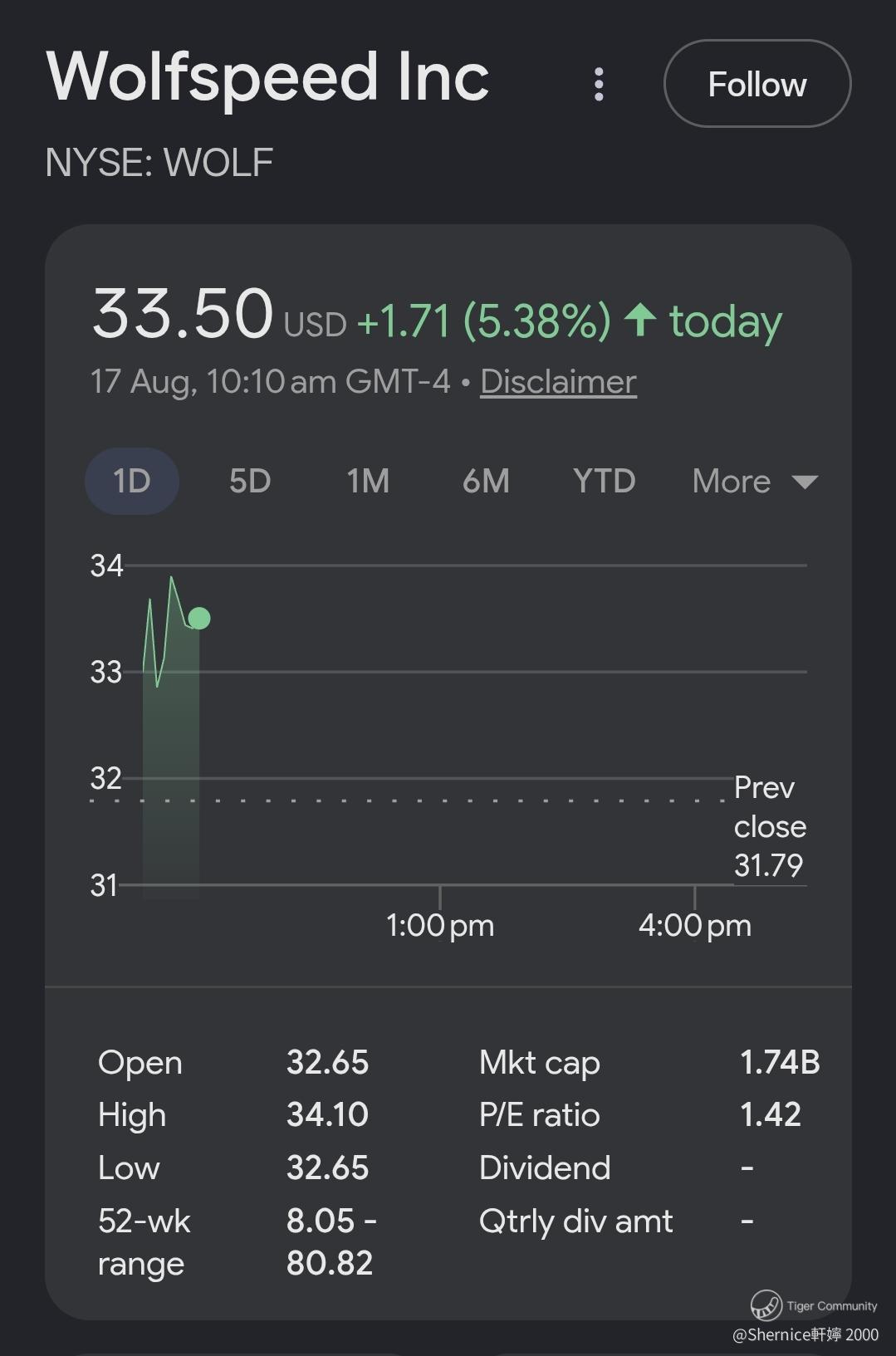896x1356 pixels.
Task: Select the 1D chart range
Action: point(132,481)
